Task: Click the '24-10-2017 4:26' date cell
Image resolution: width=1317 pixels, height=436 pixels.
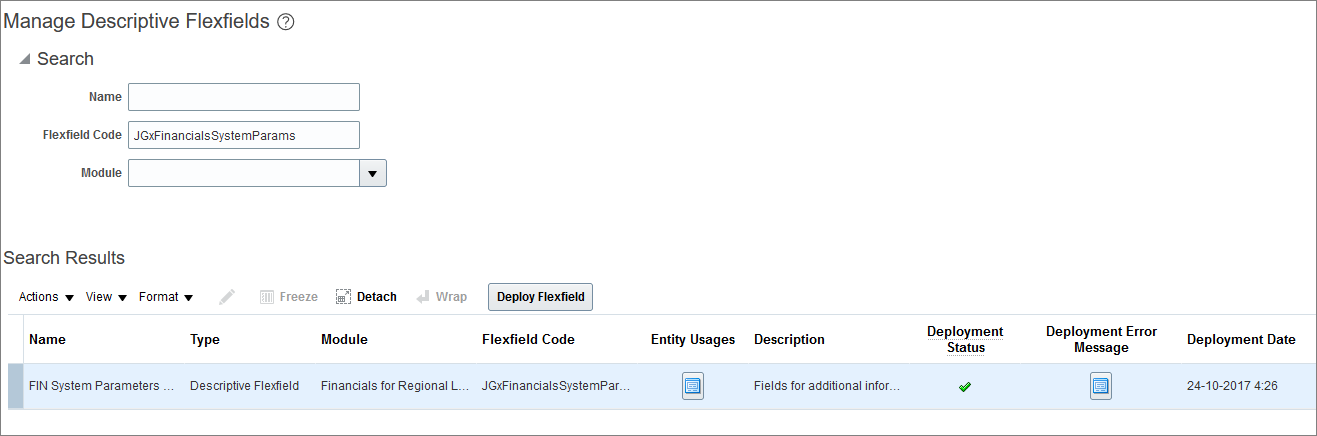Action: 1232,386
